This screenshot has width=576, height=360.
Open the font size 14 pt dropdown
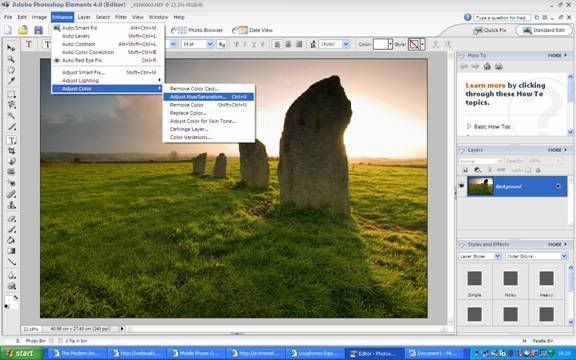click(x=210, y=44)
